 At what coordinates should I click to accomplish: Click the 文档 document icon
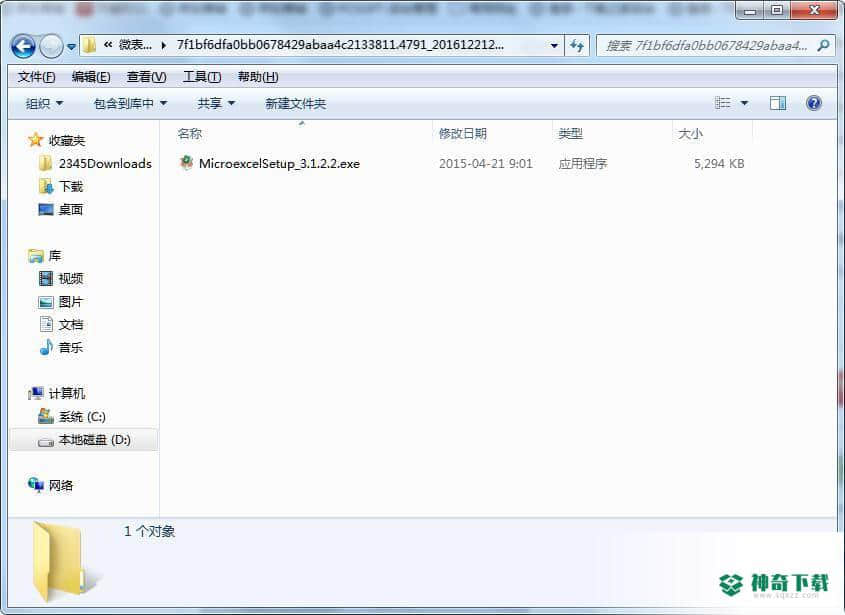[x=46, y=324]
